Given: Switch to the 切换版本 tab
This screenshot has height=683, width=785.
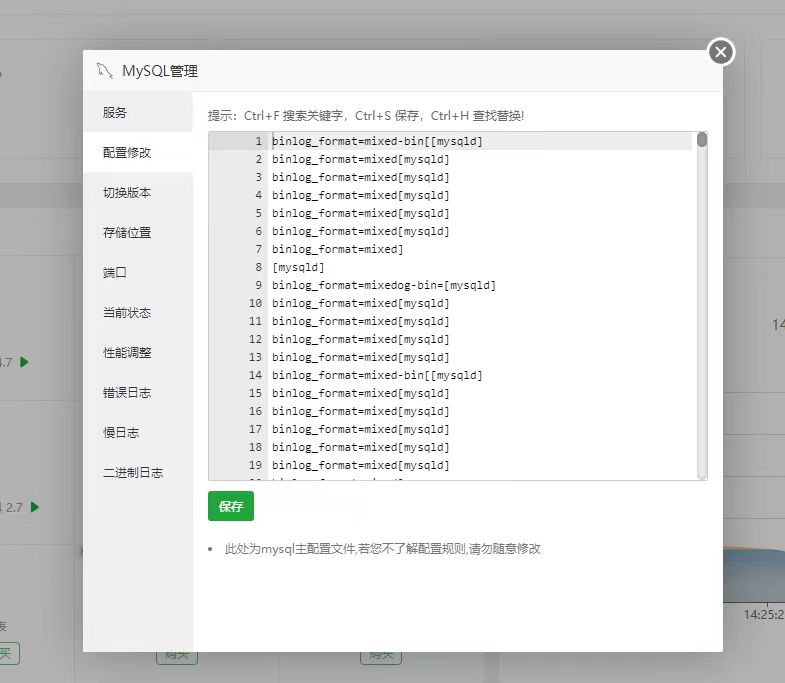Looking at the screenshot, I should pos(138,192).
